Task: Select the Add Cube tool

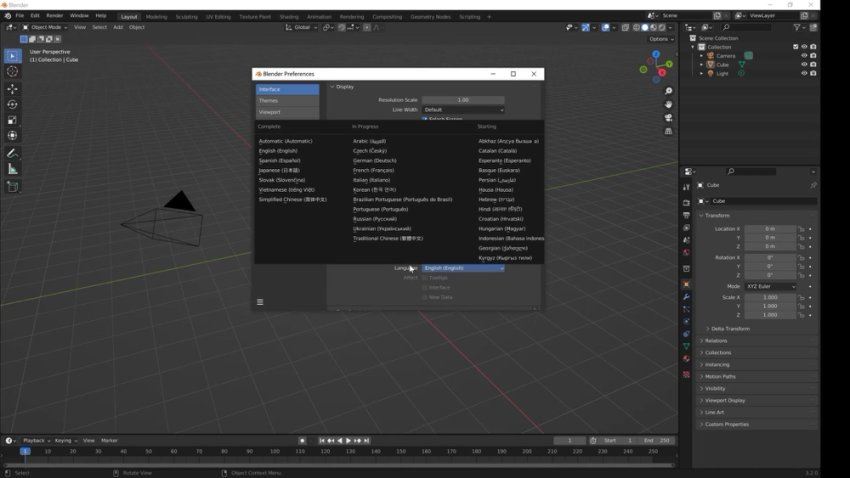Action: pyautogui.click(x=12, y=187)
